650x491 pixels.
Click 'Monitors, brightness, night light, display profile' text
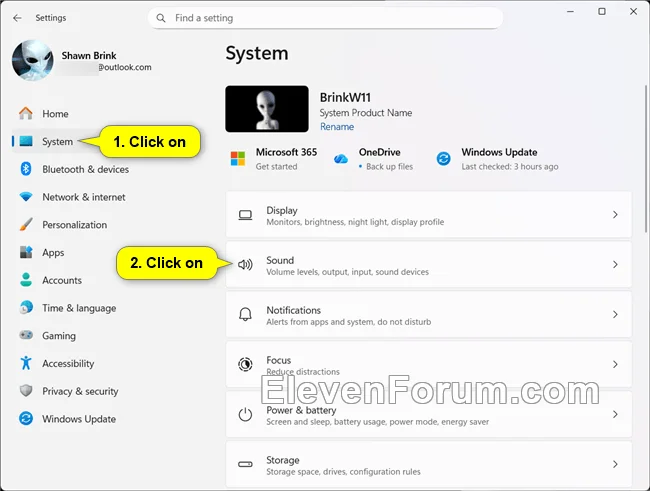355,222
